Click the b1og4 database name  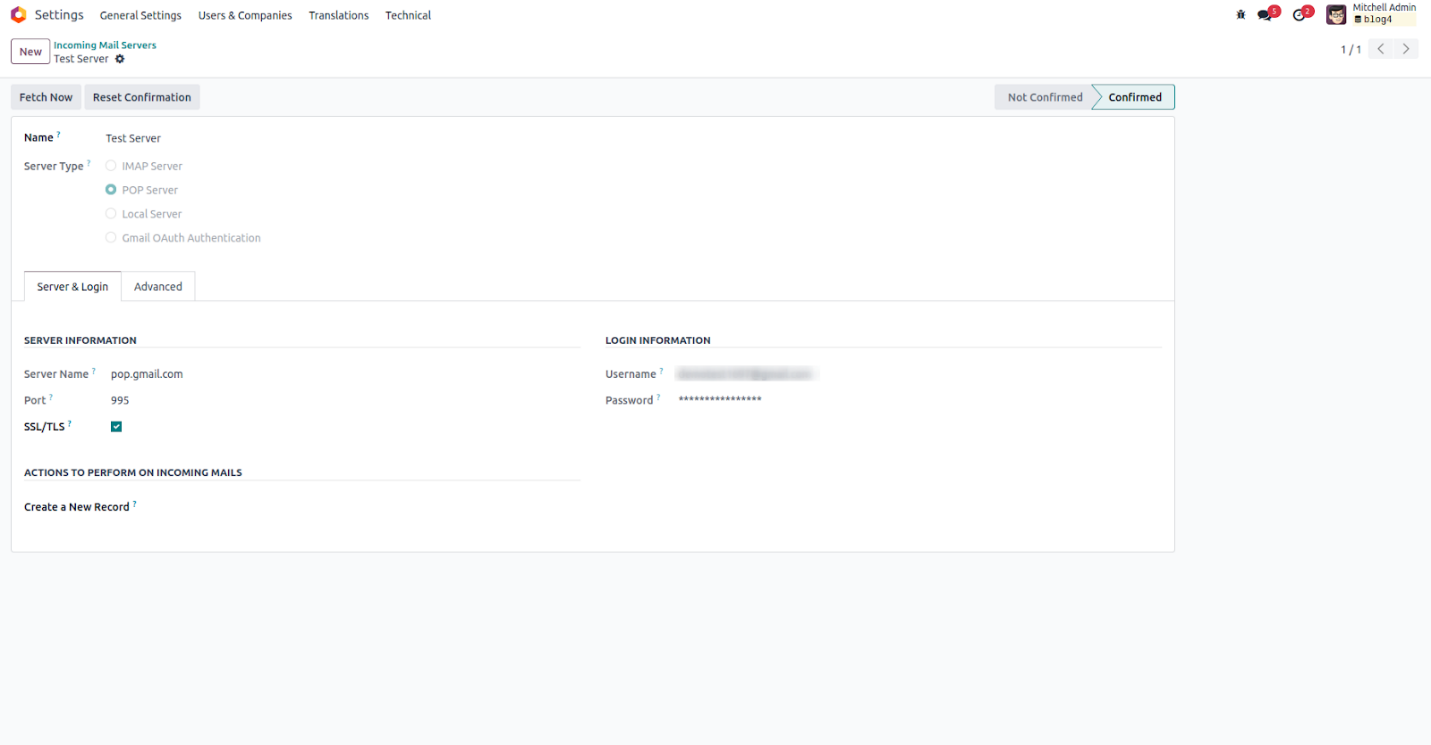pos(1377,20)
